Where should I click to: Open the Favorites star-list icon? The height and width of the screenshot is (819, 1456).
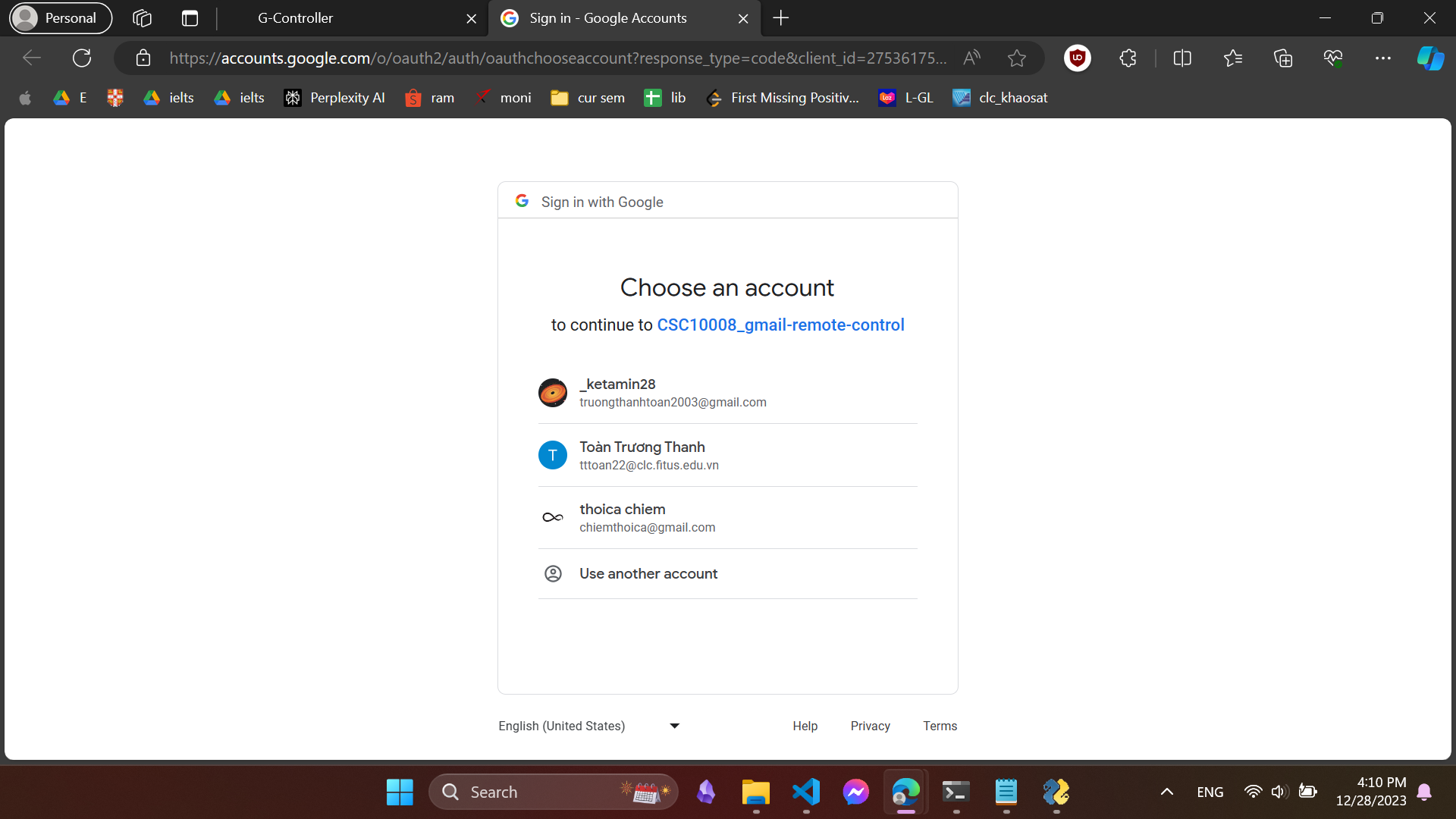(1232, 58)
